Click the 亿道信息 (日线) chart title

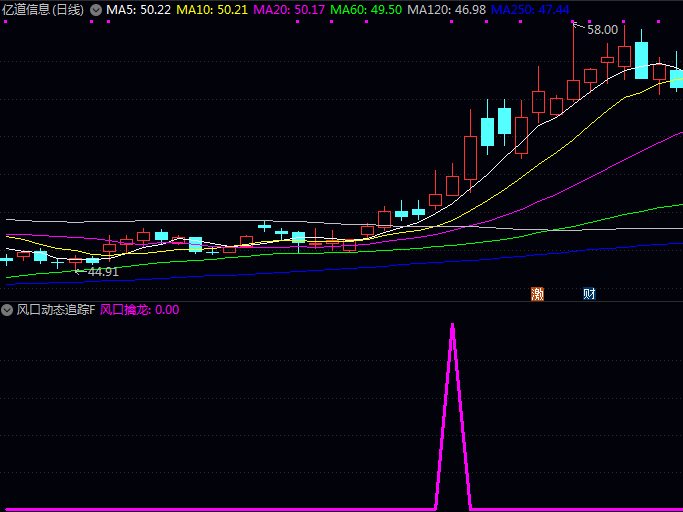click(43, 10)
